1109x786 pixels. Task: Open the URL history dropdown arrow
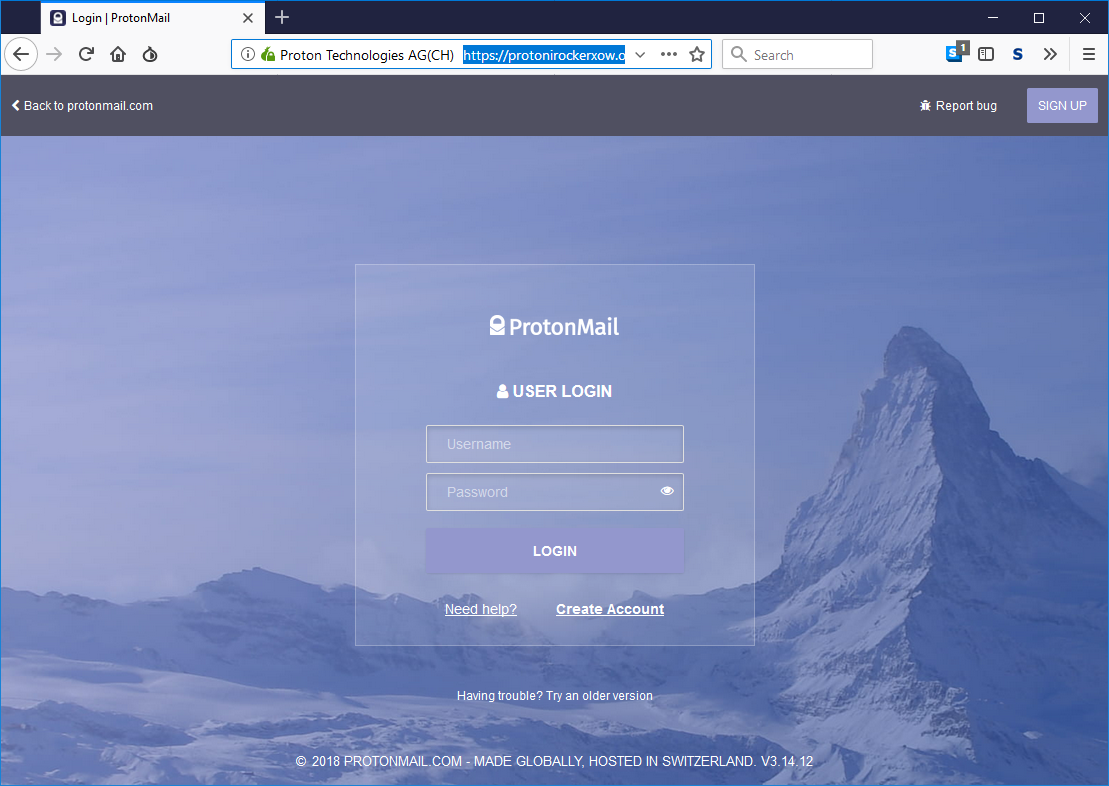coord(640,54)
